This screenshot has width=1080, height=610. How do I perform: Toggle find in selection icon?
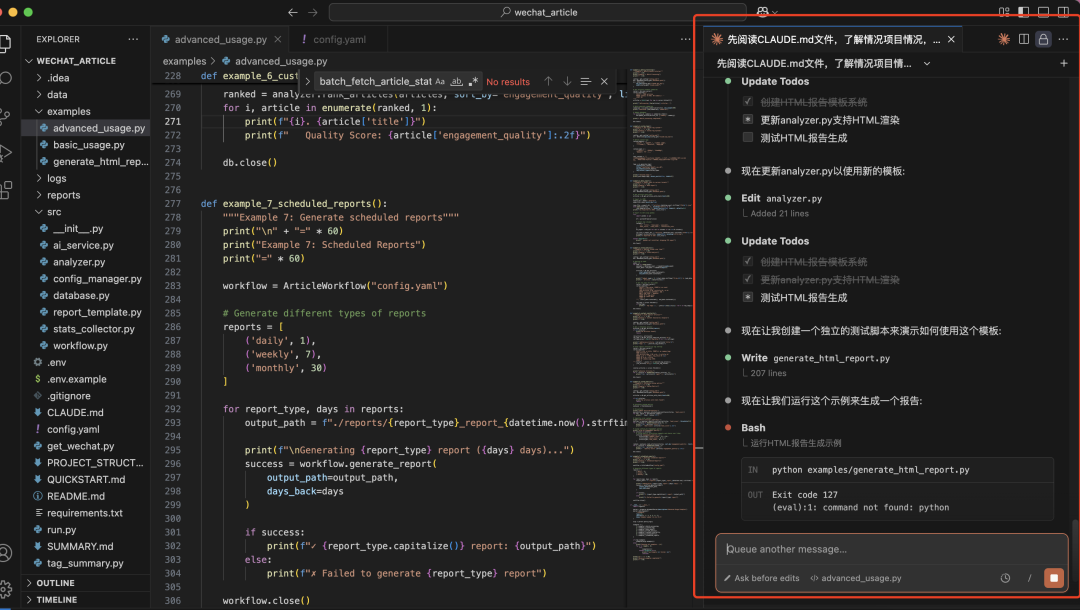(585, 81)
